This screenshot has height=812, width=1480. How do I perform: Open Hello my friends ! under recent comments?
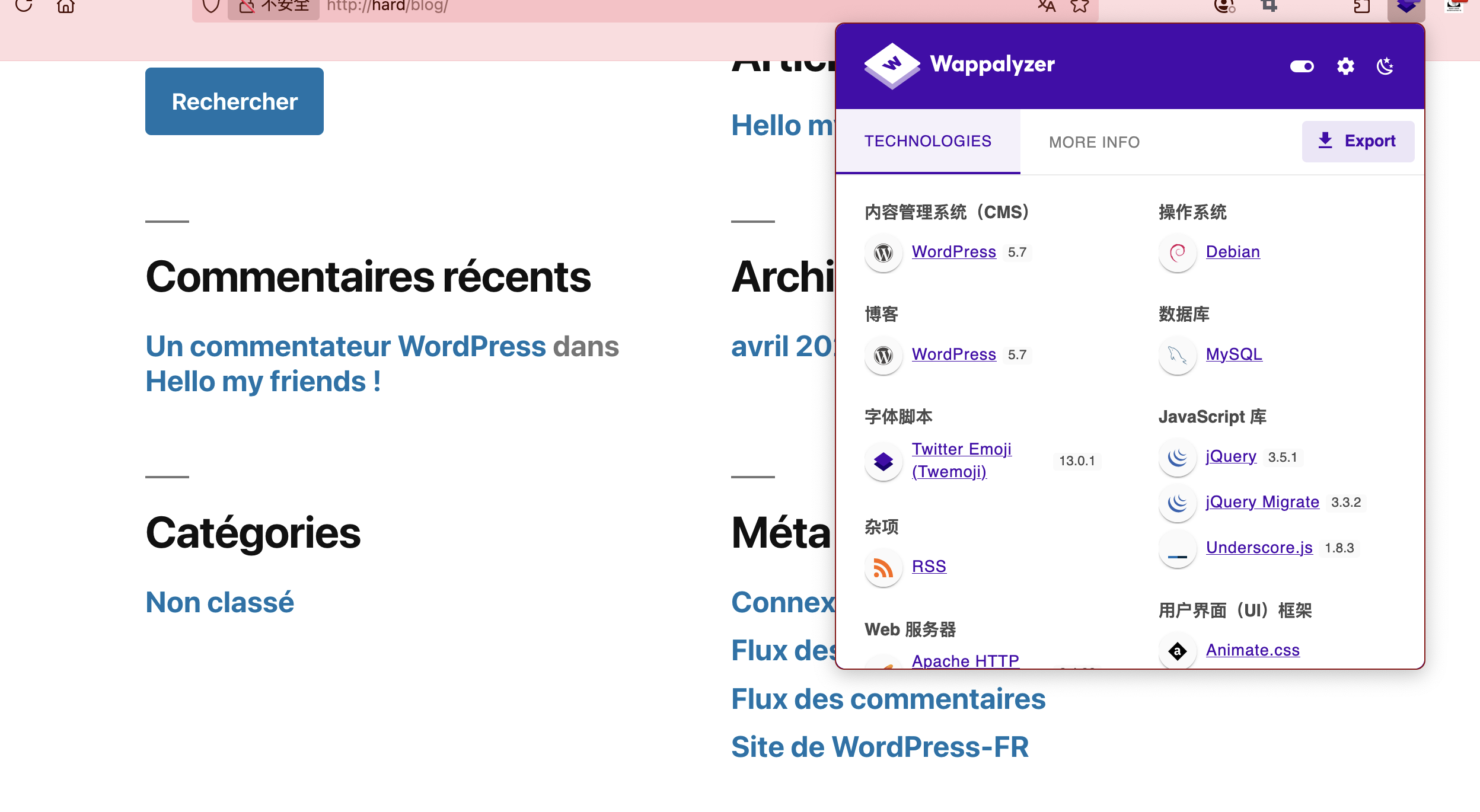point(263,381)
